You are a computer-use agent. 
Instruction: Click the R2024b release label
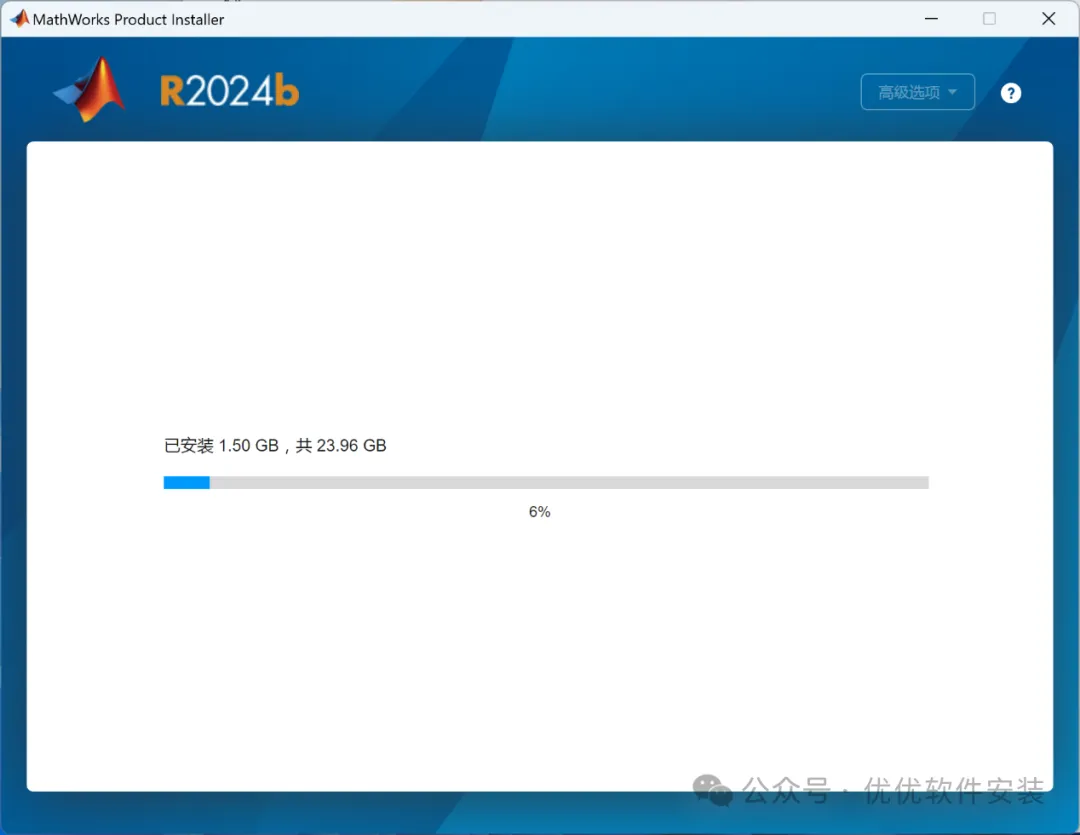pyautogui.click(x=229, y=91)
